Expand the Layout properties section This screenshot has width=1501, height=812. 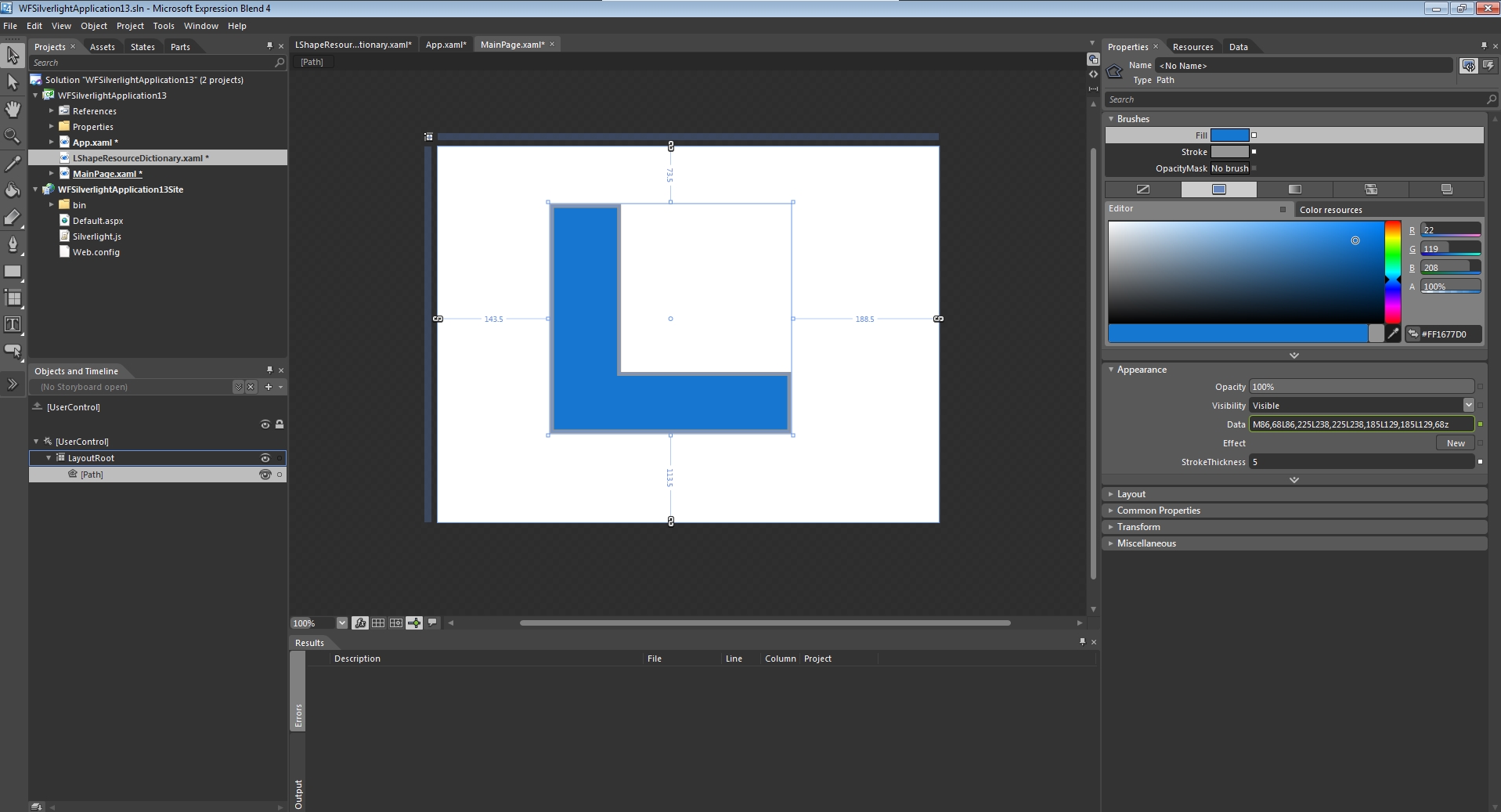1131,494
